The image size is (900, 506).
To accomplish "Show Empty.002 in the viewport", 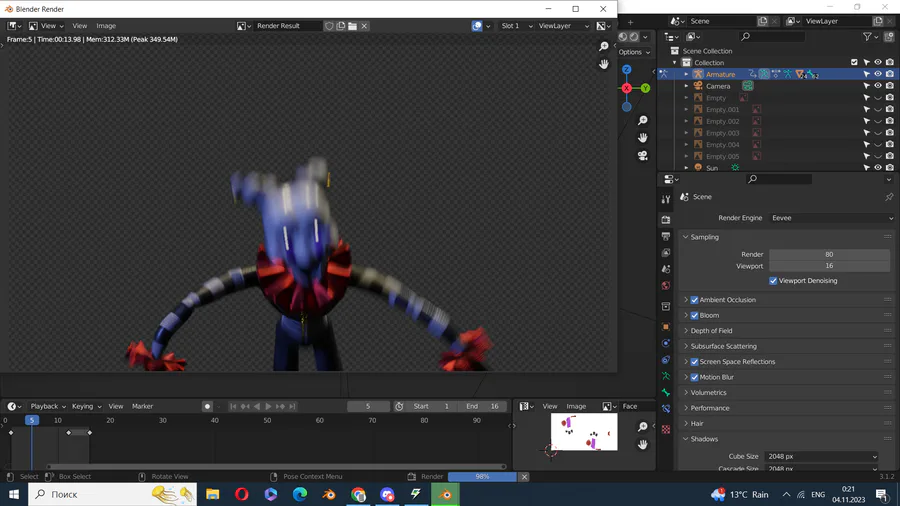I will pyautogui.click(x=878, y=121).
